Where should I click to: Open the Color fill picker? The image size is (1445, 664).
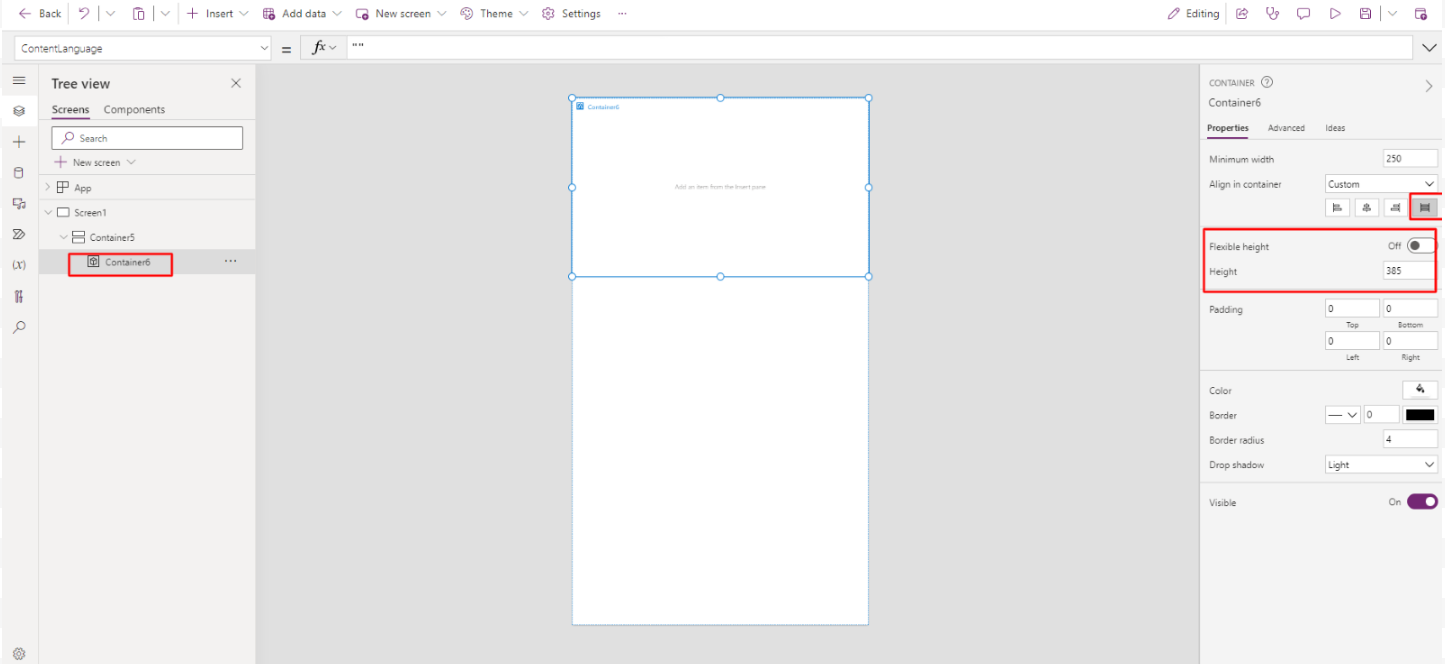(x=1419, y=390)
